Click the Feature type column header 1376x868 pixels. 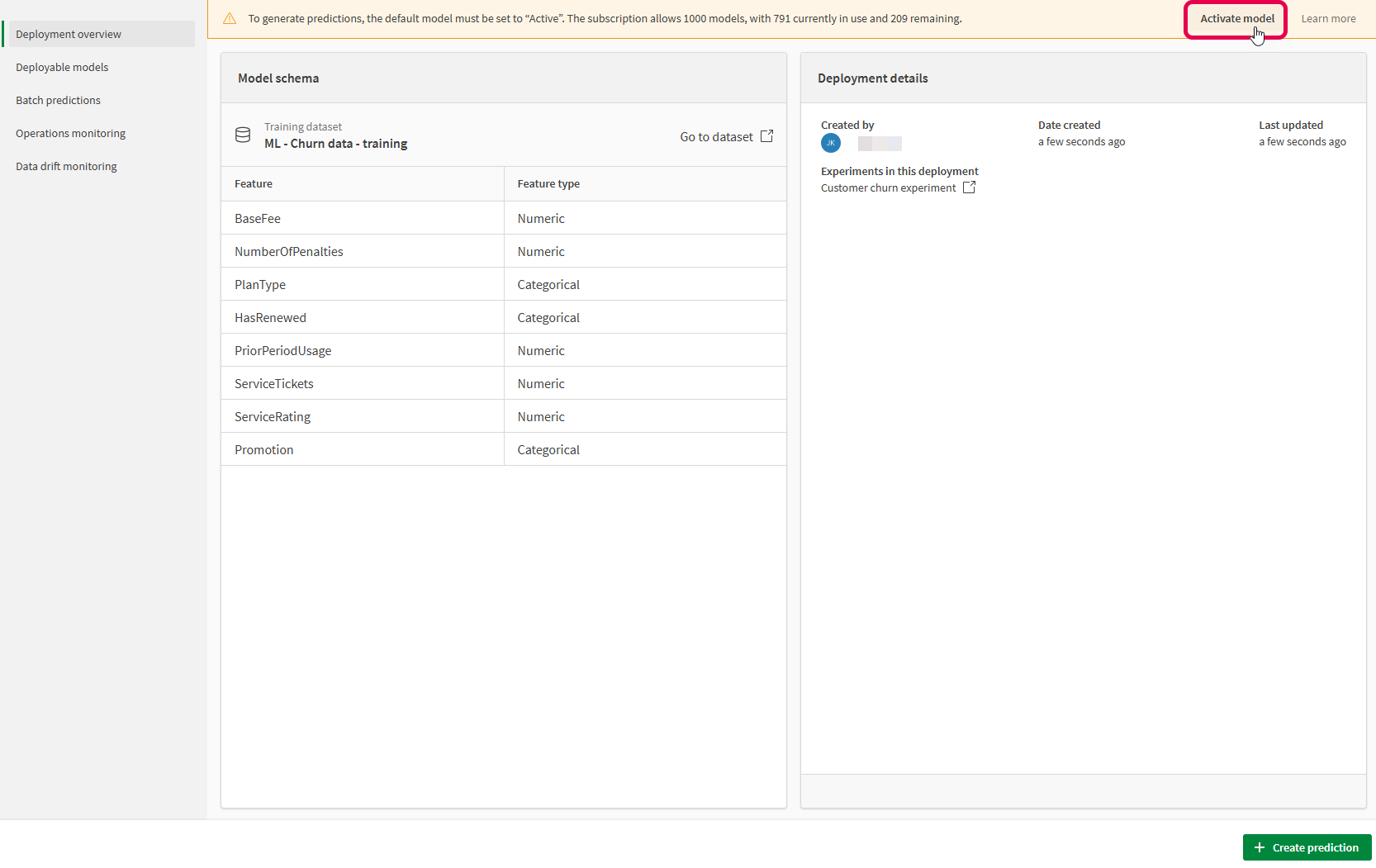coord(548,183)
